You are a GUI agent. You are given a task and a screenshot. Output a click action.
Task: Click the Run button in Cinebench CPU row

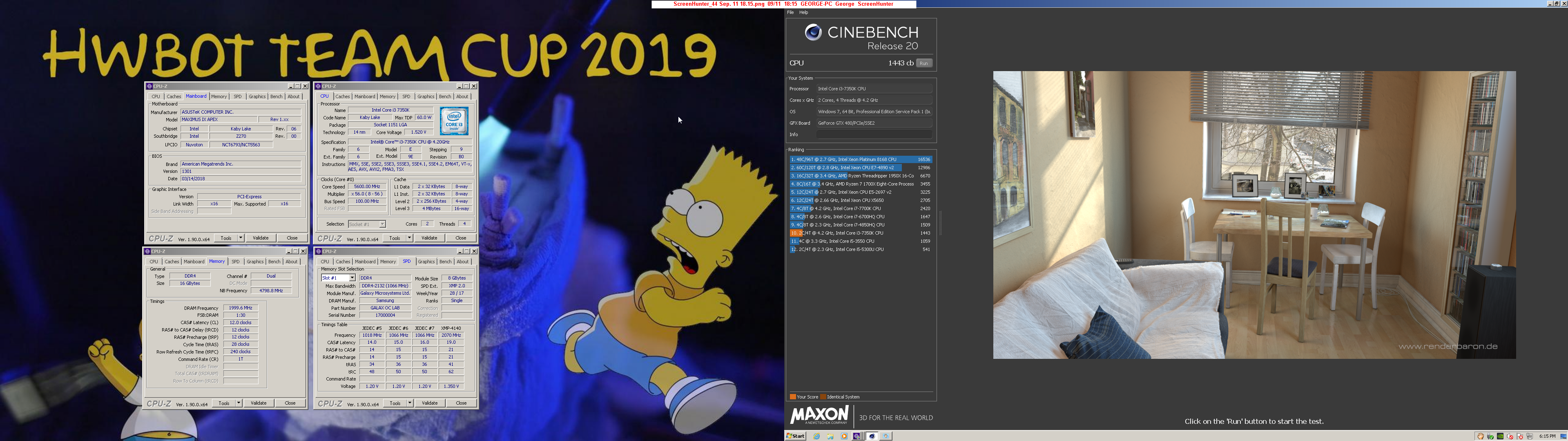pyautogui.click(x=924, y=63)
